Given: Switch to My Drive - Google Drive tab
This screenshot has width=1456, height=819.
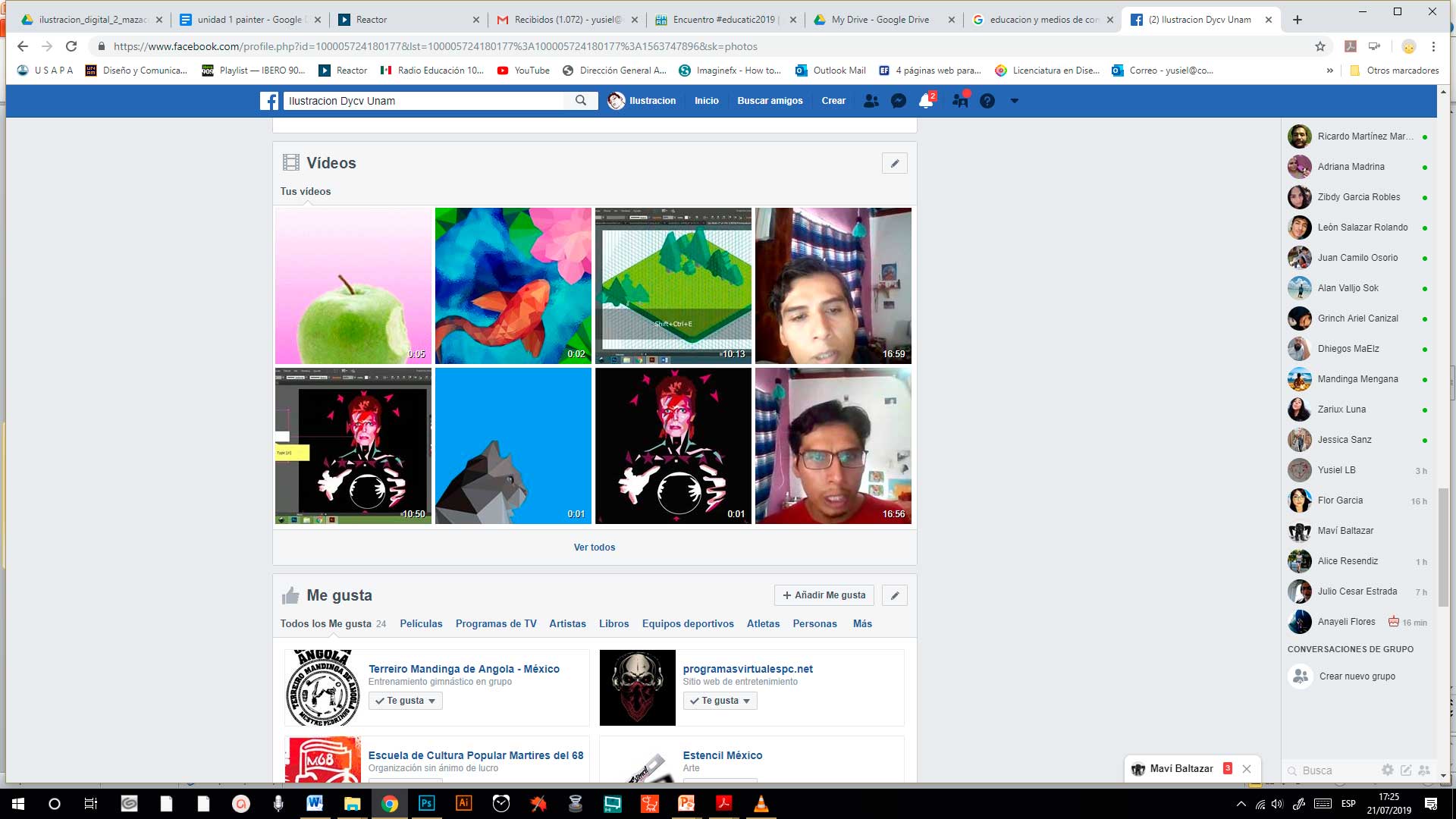Looking at the screenshot, I should tap(884, 20).
